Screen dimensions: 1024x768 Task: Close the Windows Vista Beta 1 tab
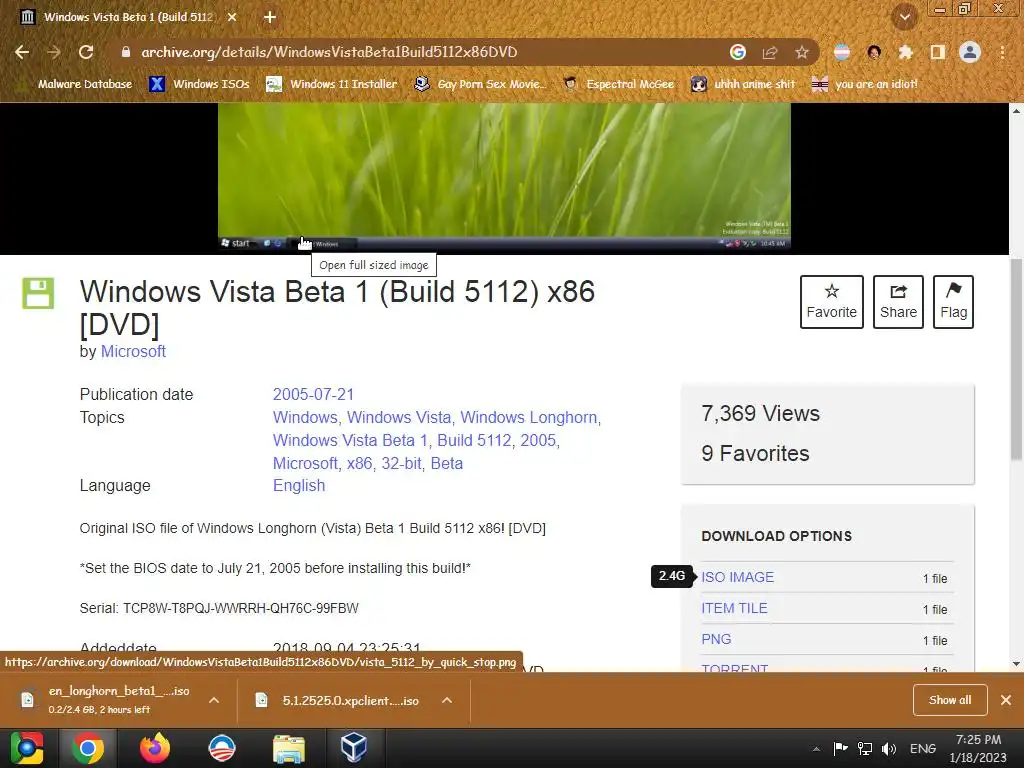point(232,17)
